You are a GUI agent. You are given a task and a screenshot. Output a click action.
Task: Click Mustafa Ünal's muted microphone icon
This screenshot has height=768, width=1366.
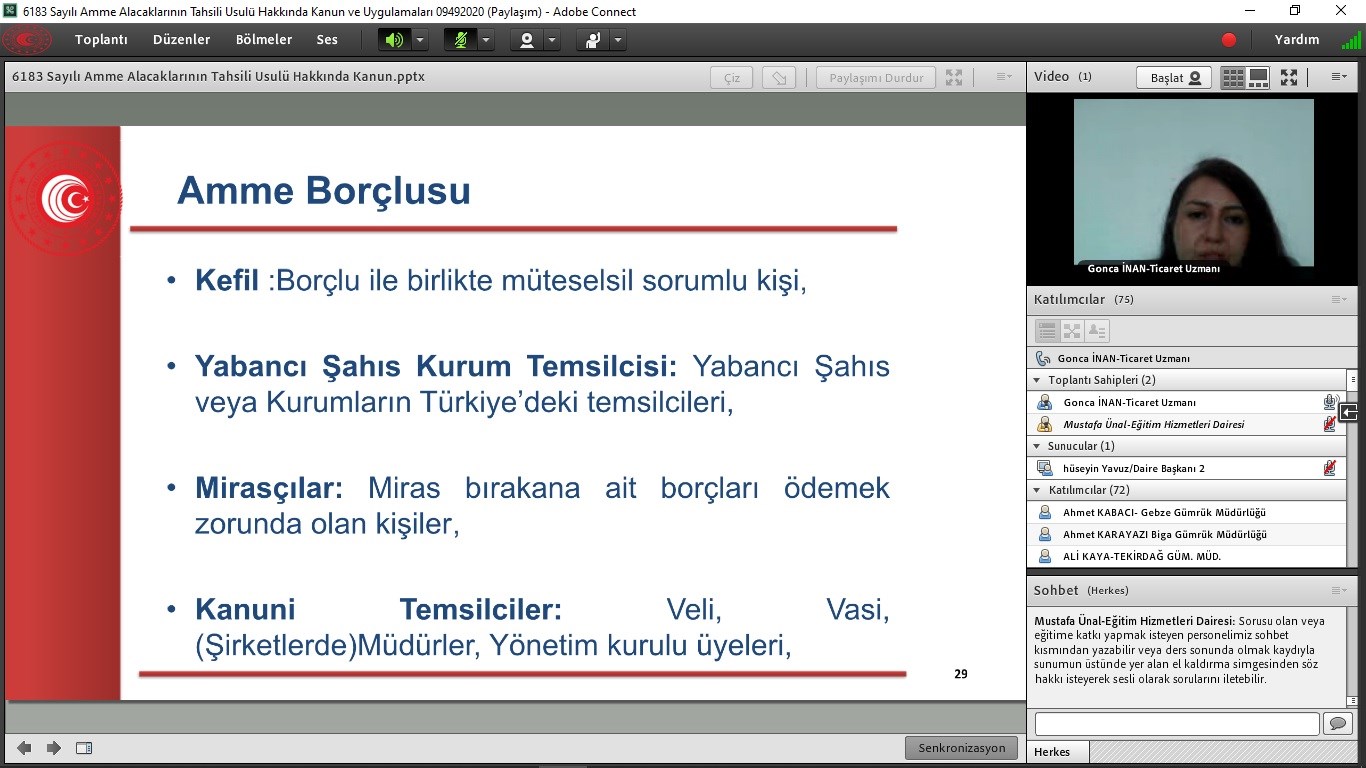click(x=1330, y=424)
